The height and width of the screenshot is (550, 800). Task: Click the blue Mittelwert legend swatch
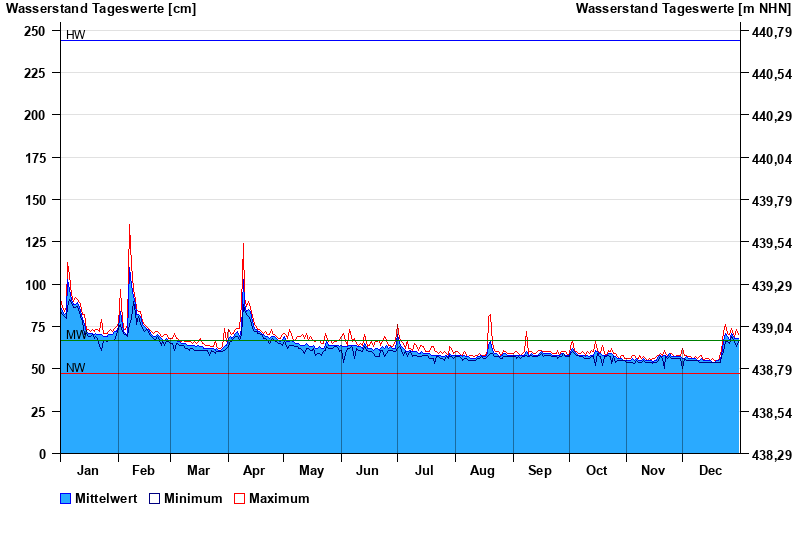coord(66,498)
